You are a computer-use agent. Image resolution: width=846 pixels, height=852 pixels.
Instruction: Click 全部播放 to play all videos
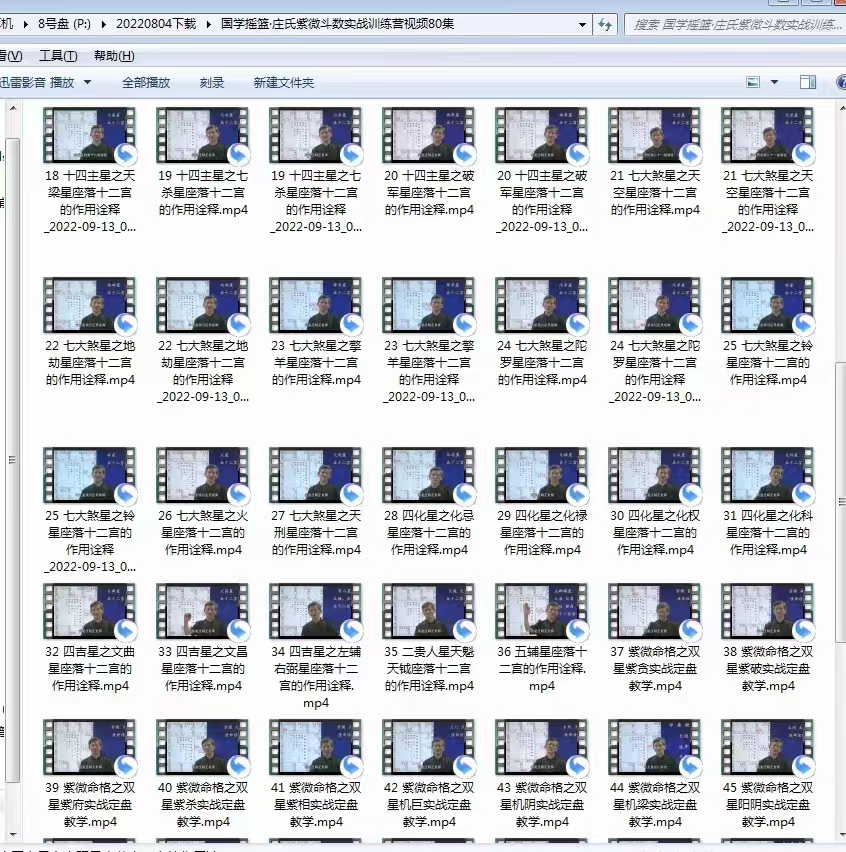click(x=148, y=83)
